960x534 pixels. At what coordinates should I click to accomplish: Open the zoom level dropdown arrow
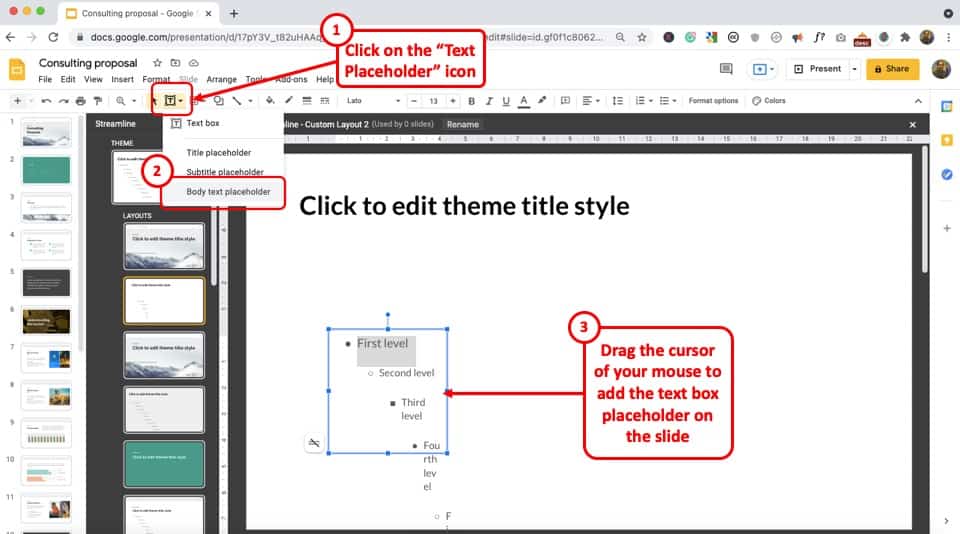click(133, 100)
